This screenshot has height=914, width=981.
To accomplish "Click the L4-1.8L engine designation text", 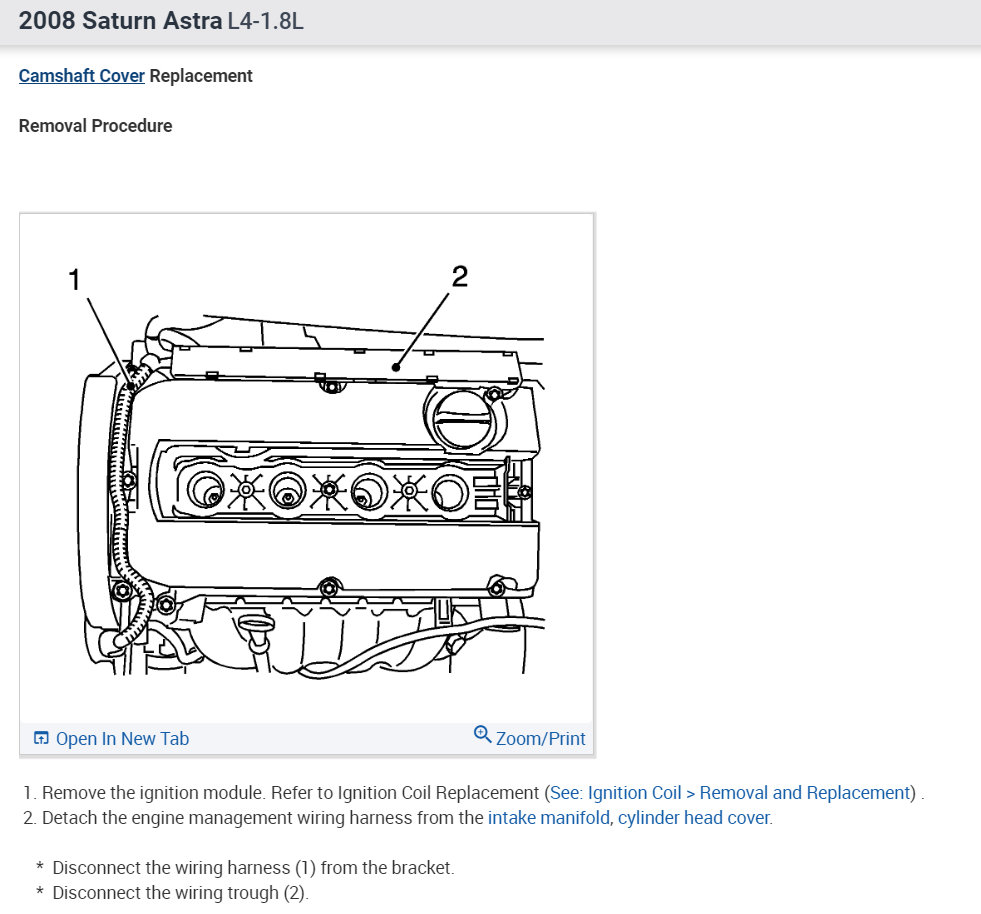I will [265, 20].
